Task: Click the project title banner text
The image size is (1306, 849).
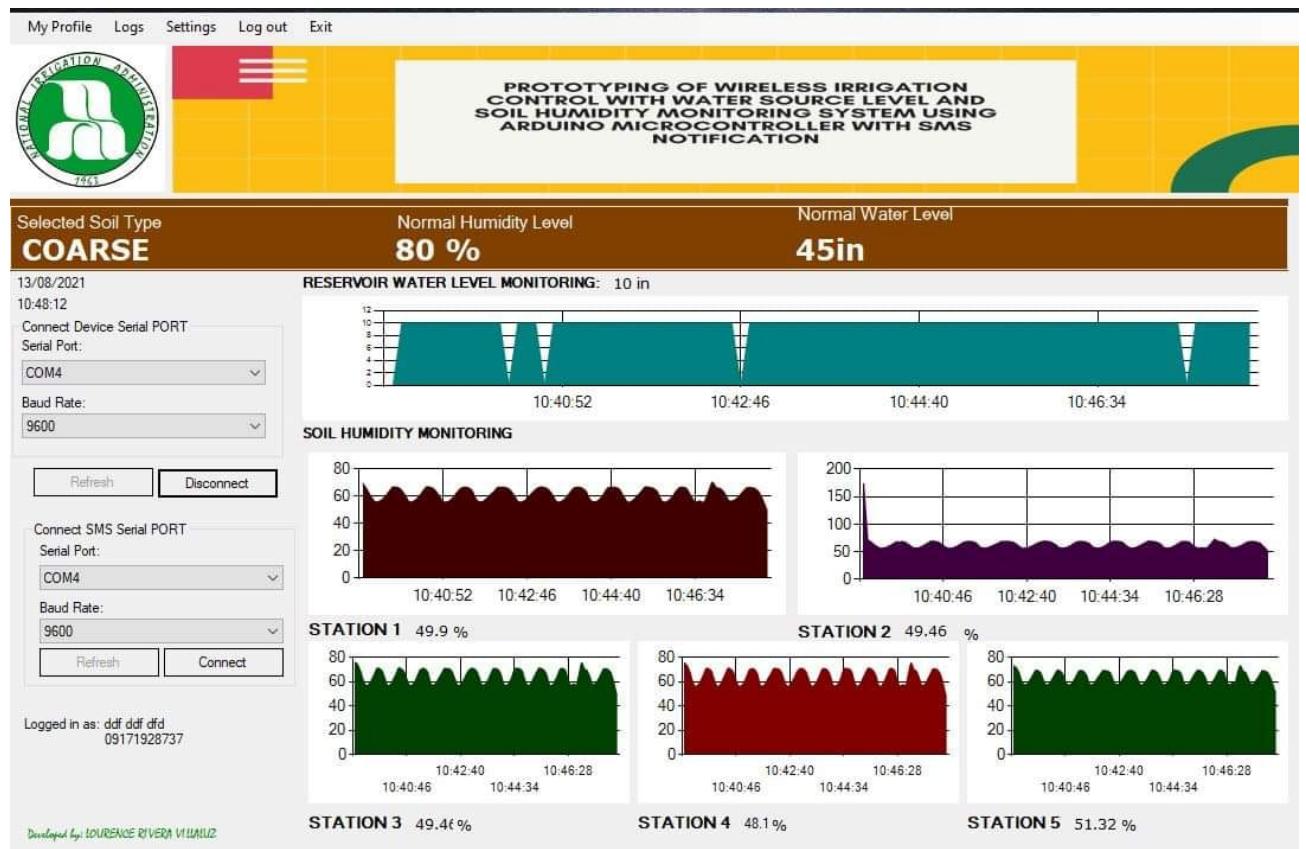Action: coord(735,114)
